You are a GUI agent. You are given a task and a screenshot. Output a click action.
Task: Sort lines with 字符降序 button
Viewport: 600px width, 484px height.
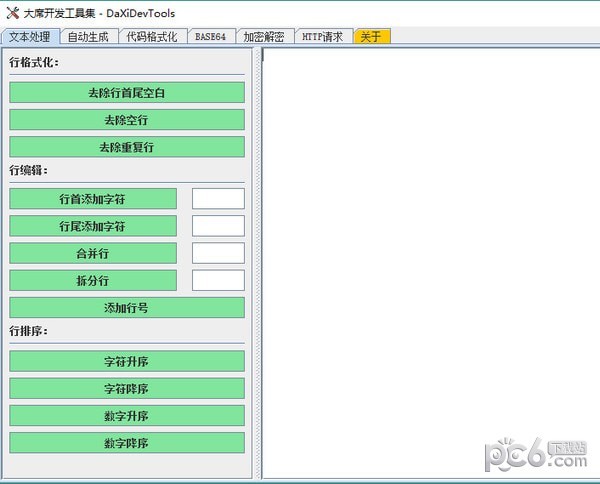pos(127,388)
